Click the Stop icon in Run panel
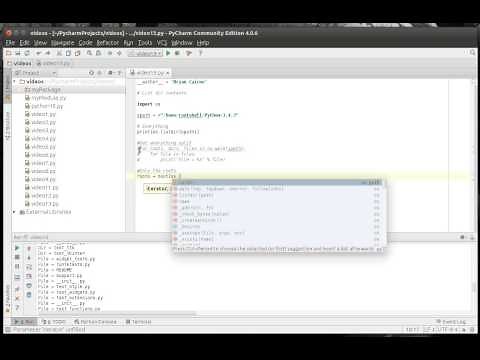The image size is (480, 360). [x=17, y=257]
